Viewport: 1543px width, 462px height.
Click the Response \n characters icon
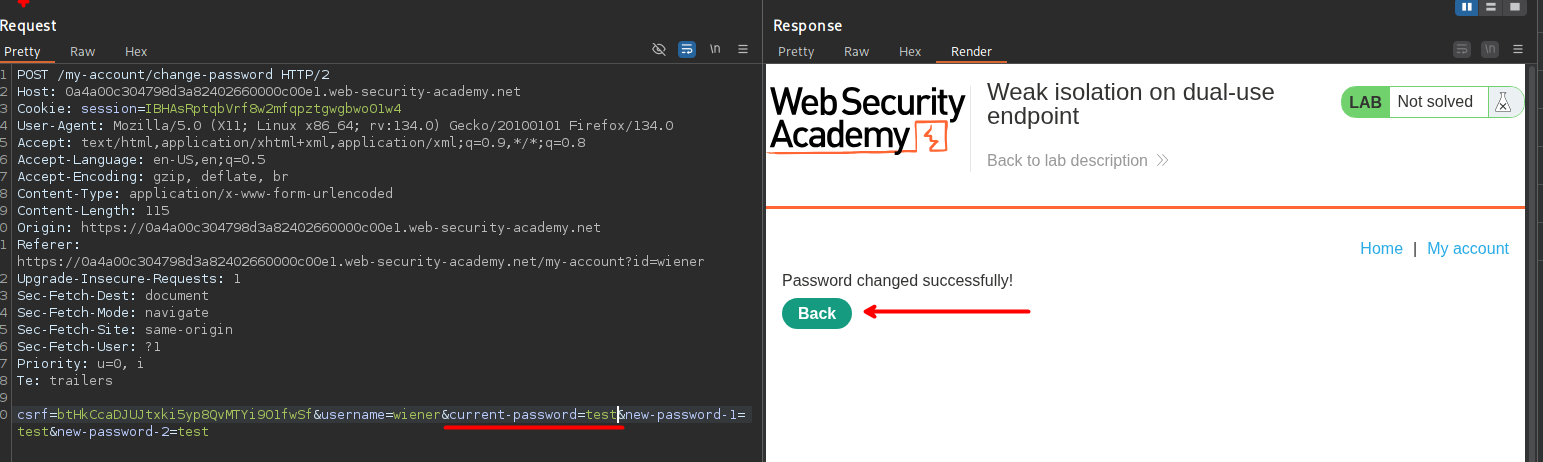pos(1490,49)
